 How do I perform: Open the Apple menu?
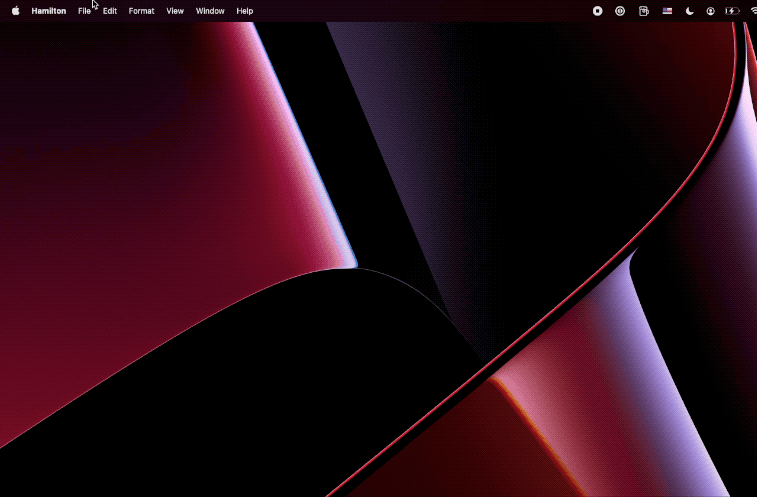pyautogui.click(x=15, y=11)
